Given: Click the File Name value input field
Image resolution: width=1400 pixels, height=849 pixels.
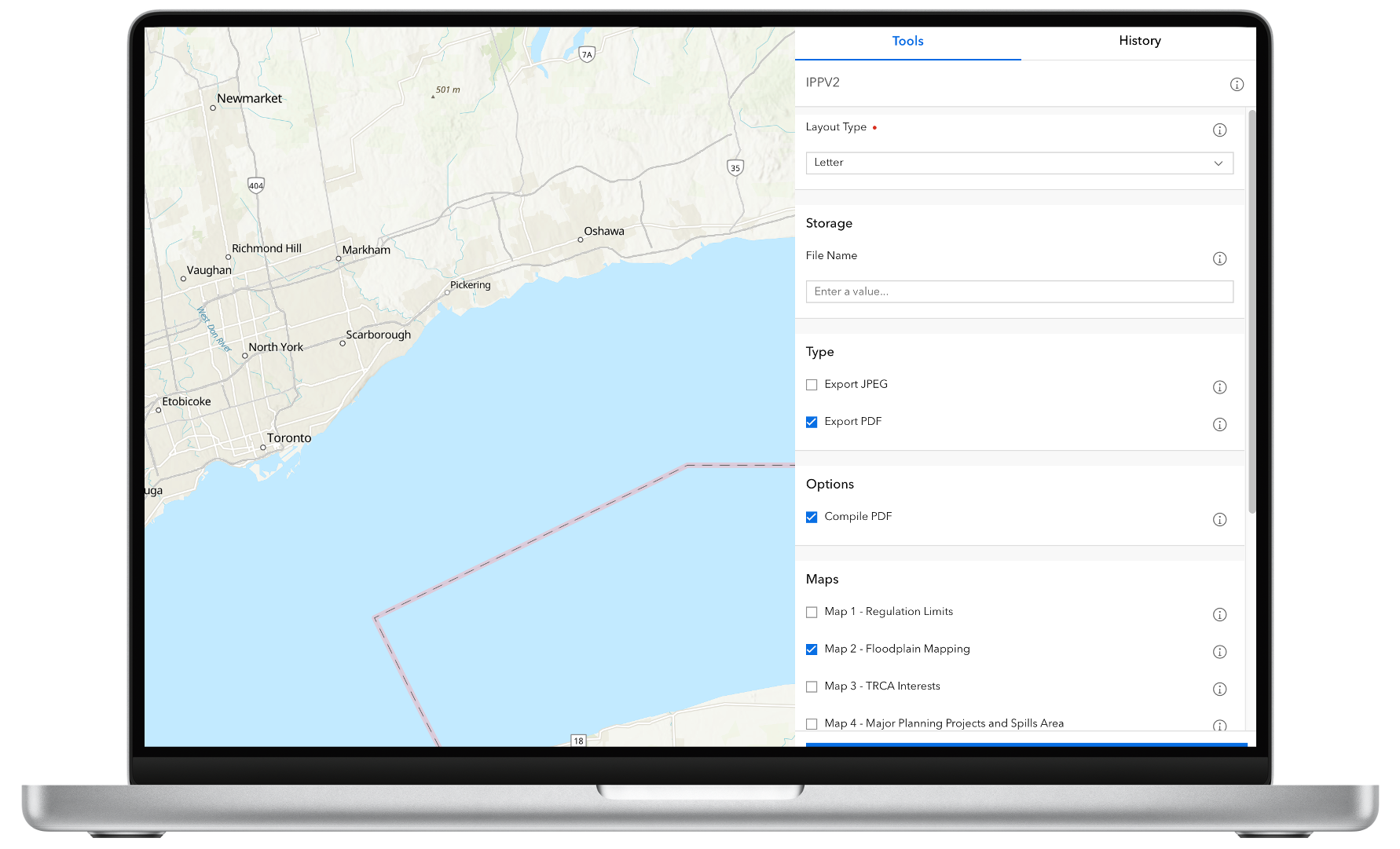Looking at the screenshot, I should pos(1019,291).
